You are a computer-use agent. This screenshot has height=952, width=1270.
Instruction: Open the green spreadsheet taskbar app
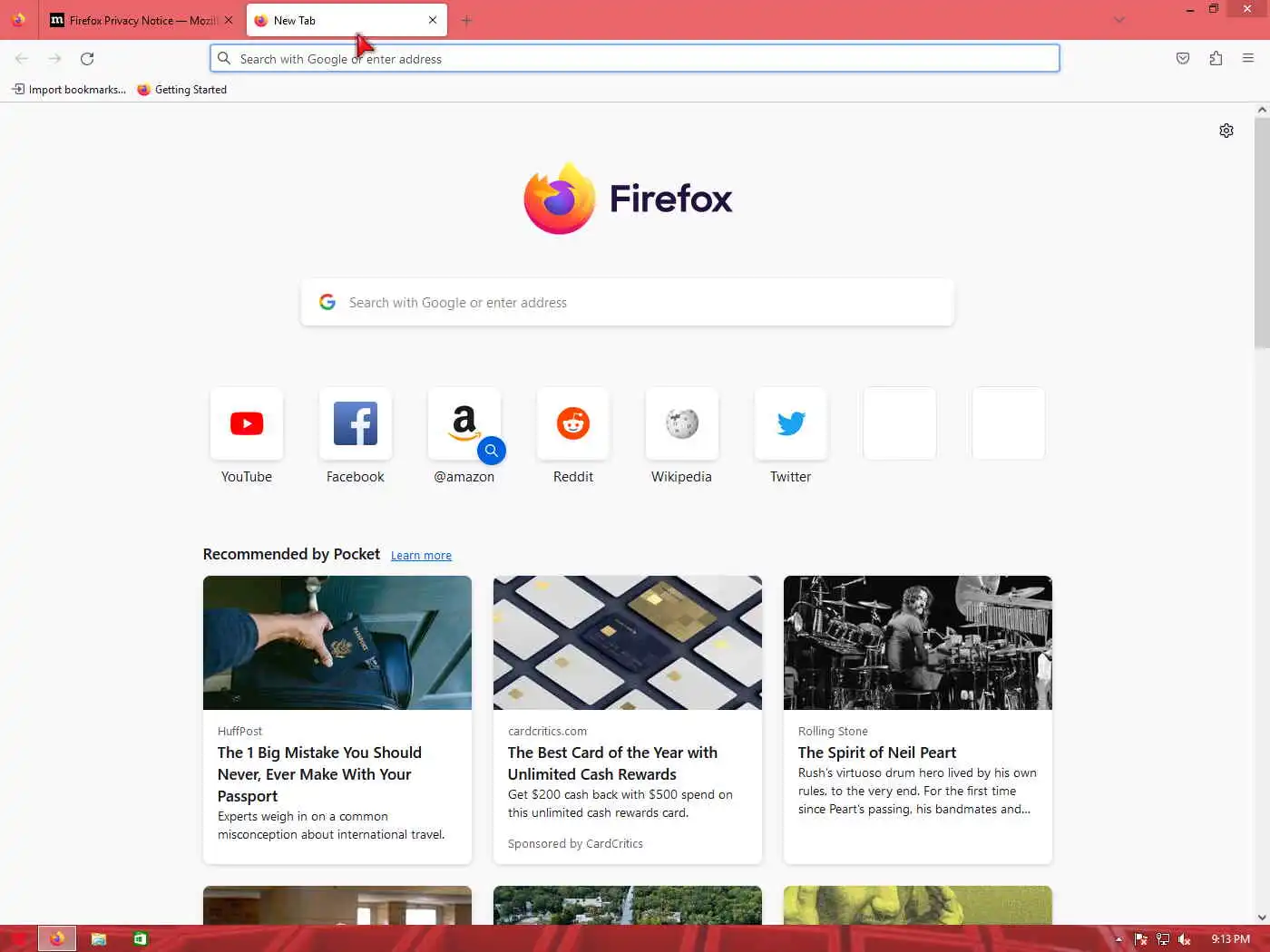[140, 938]
